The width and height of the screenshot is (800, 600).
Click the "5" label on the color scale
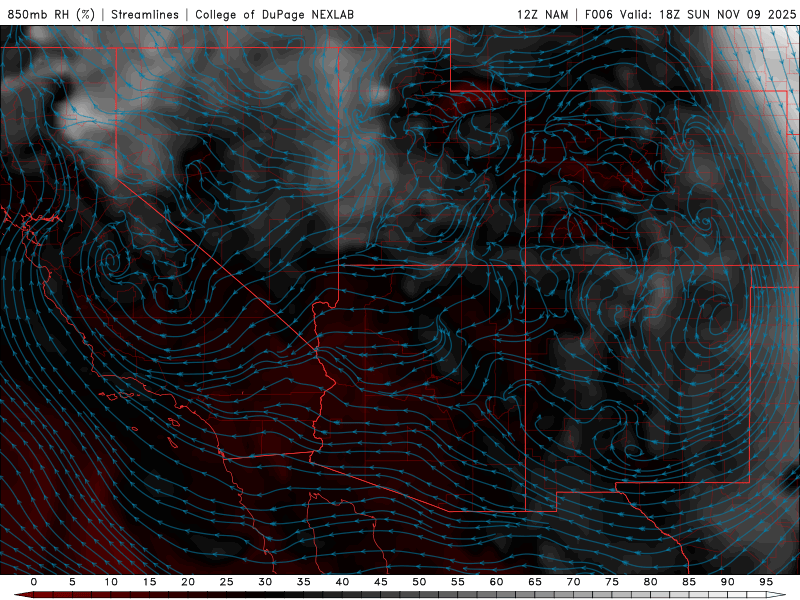(72, 582)
